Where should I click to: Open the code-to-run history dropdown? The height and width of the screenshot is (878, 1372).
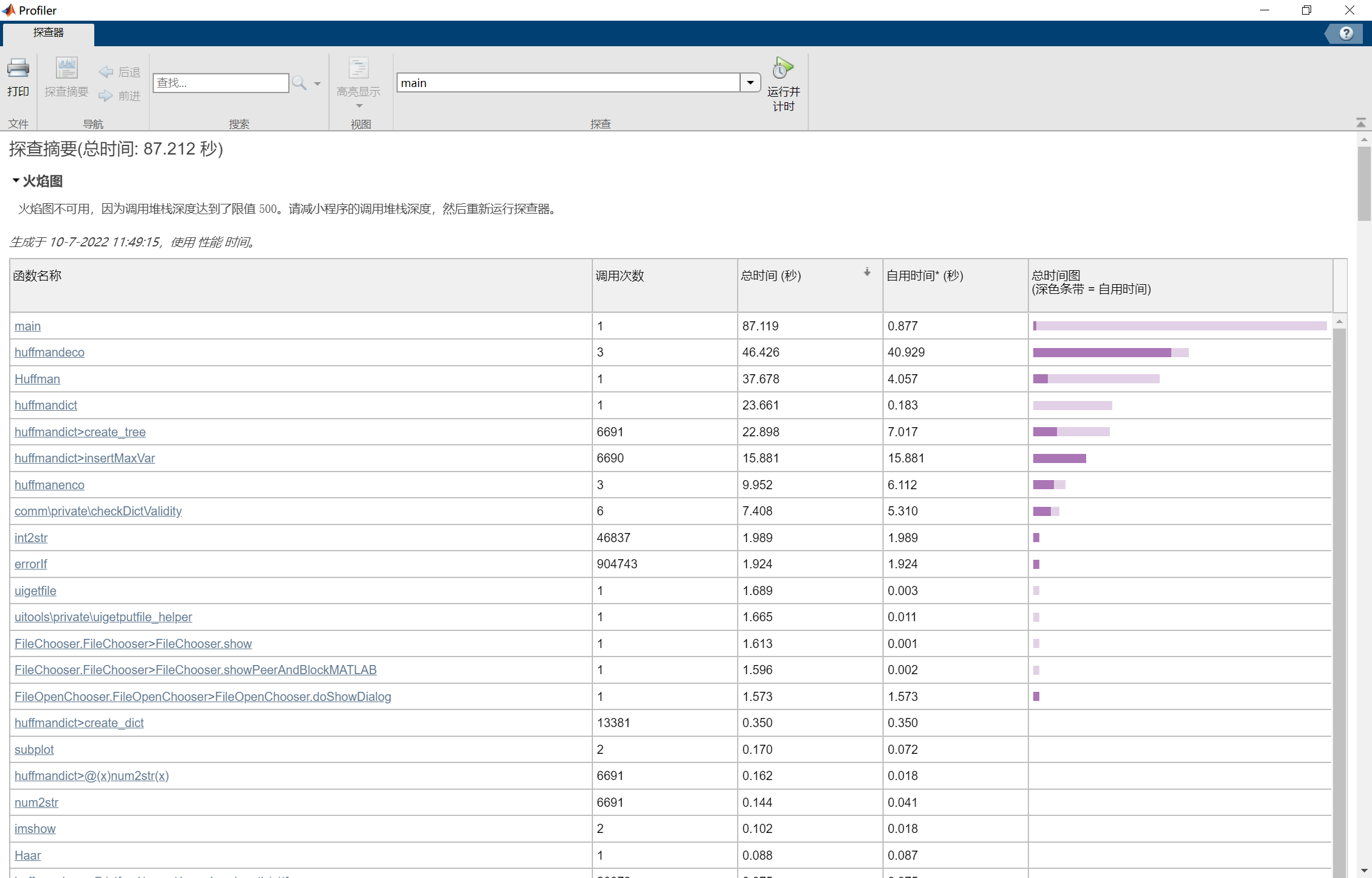(750, 83)
